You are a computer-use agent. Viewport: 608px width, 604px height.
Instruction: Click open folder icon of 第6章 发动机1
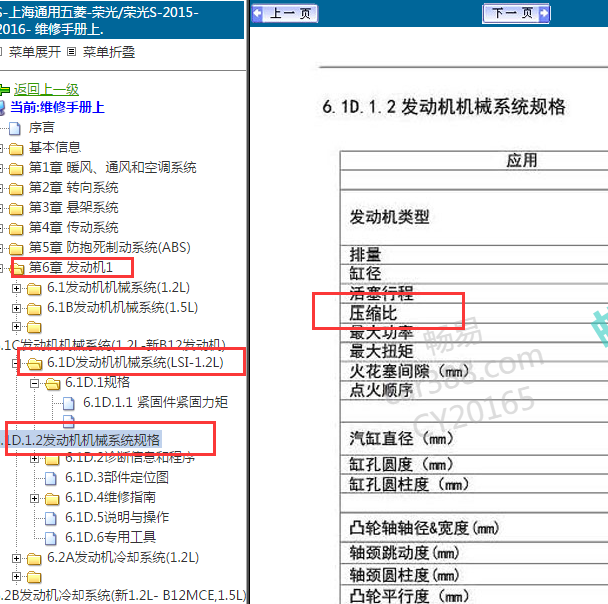18,268
